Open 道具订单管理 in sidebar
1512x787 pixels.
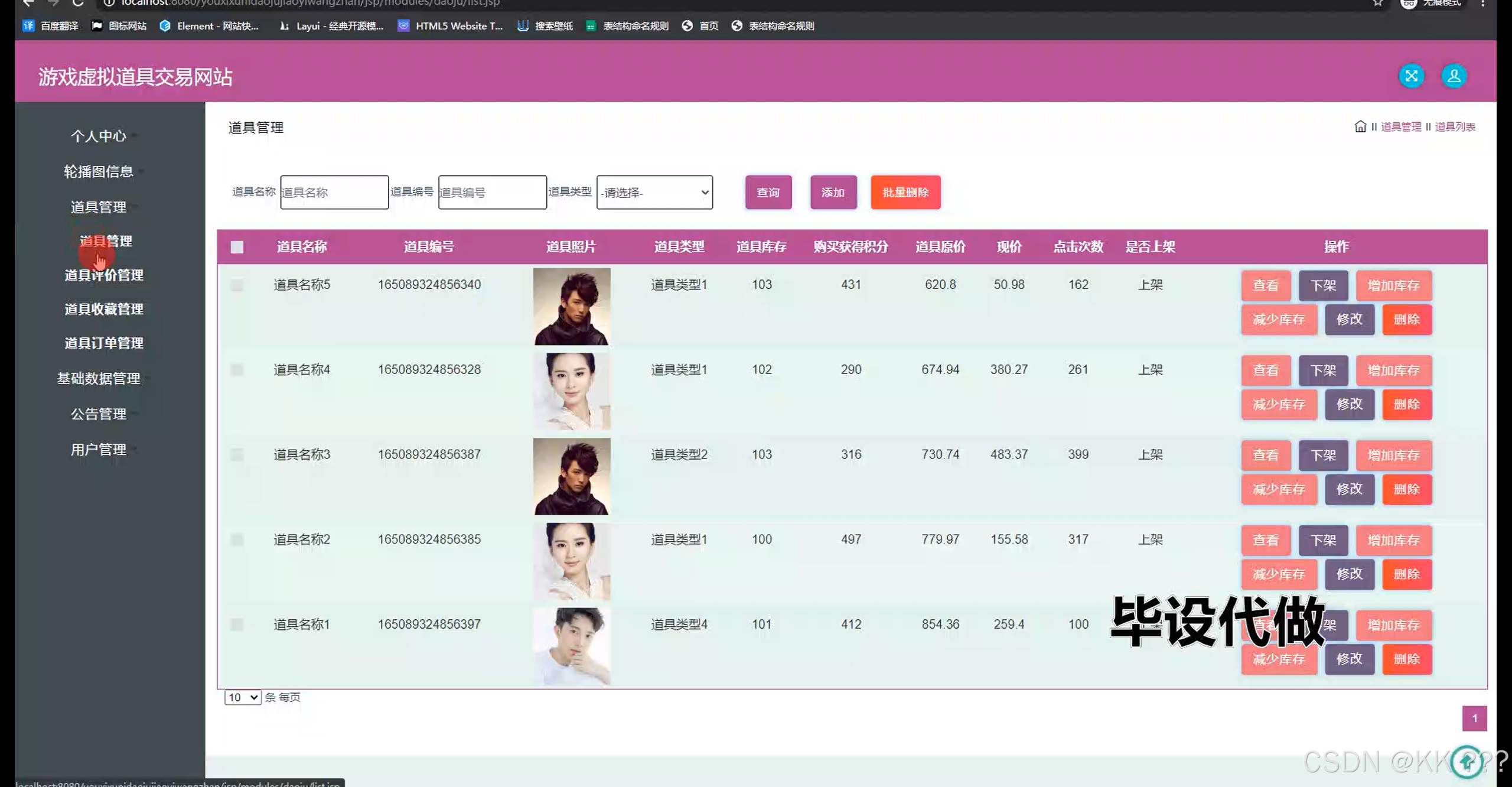click(104, 343)
